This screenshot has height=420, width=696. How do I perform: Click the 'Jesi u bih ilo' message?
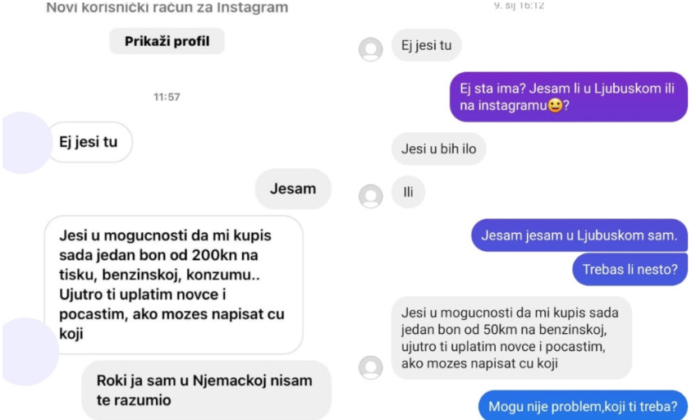pyautogui.click(x=439, y=149)
